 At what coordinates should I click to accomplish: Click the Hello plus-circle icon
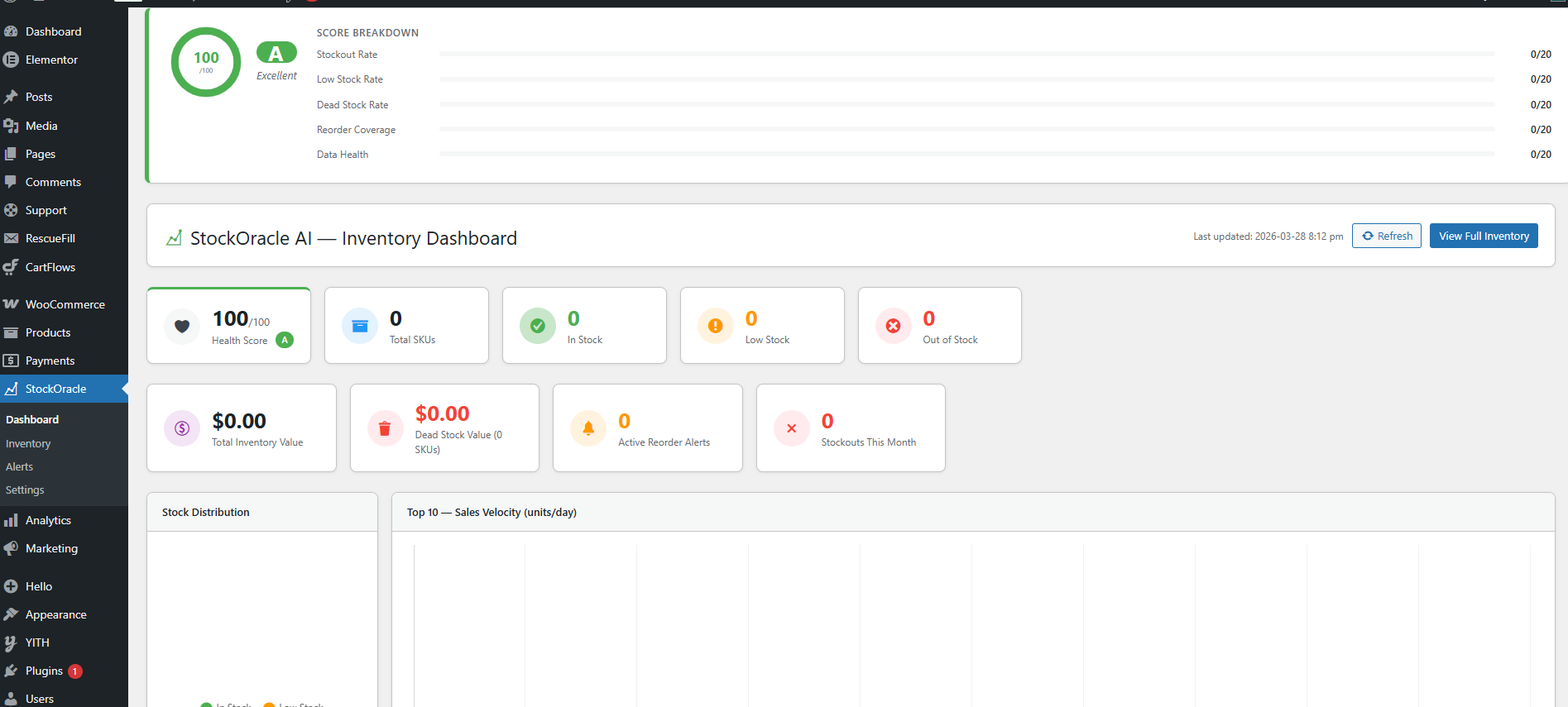pos(11,586)
